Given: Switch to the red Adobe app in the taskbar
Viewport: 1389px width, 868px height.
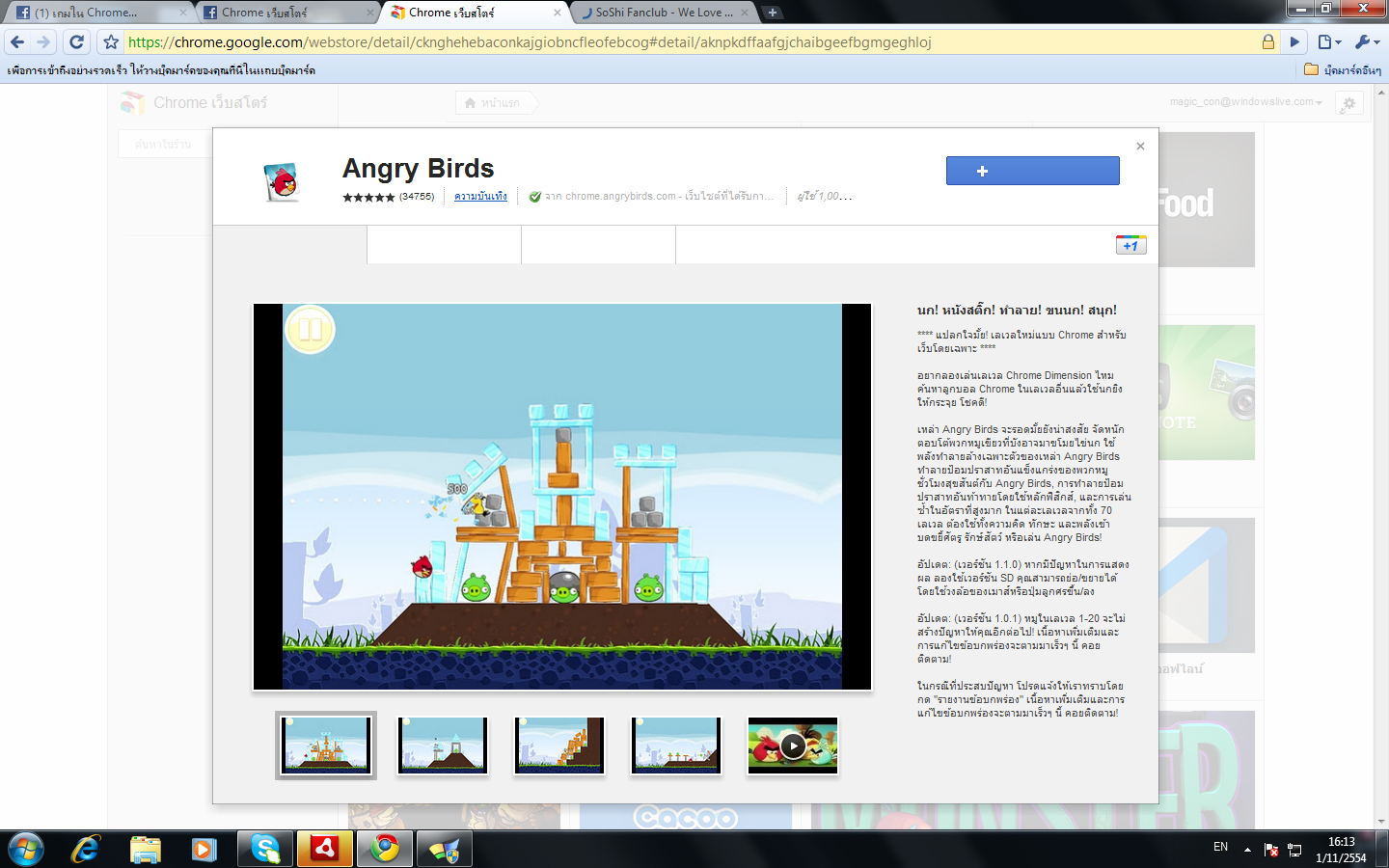Looking at the screenshot, I should point(325,849).
